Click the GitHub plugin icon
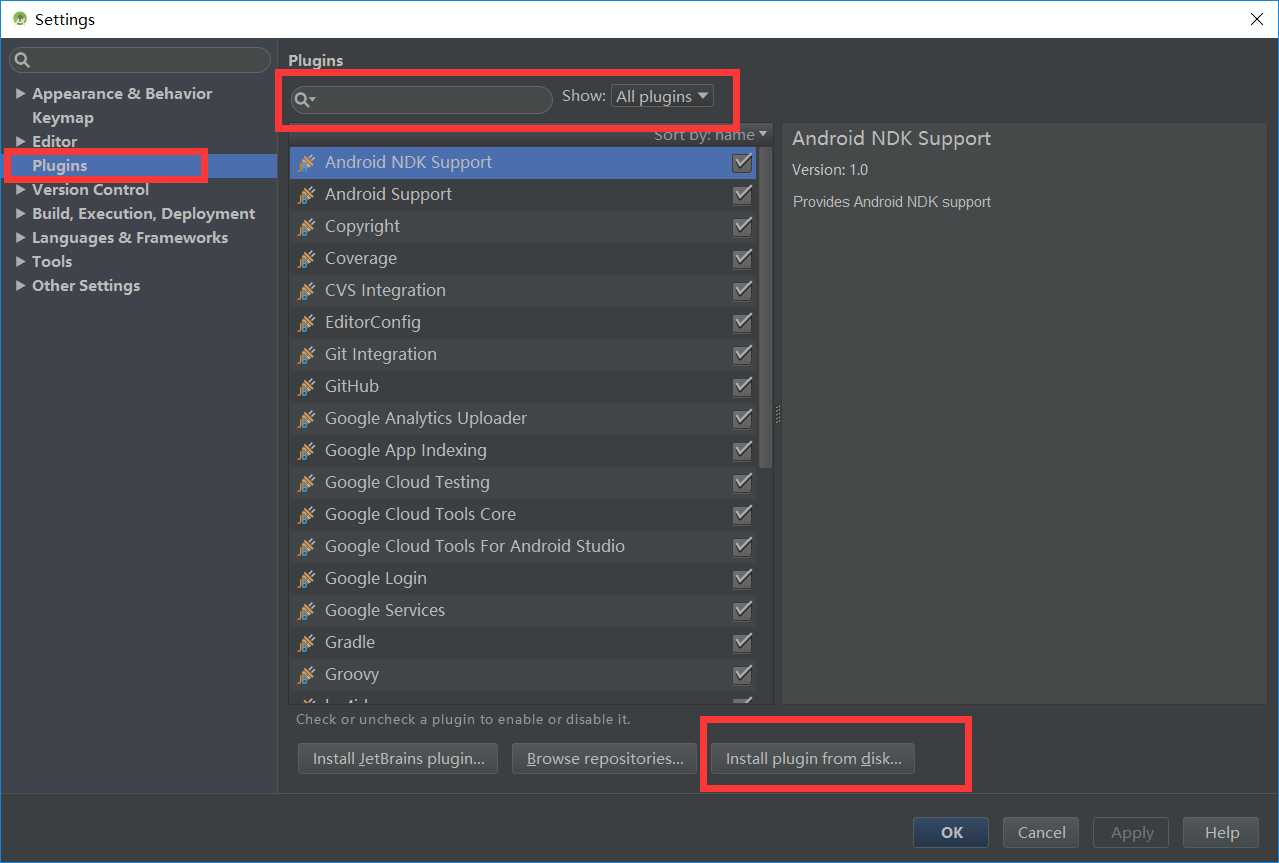This screenshot has height=863, width=1279. pyautogui.click(x=307, y=387)
